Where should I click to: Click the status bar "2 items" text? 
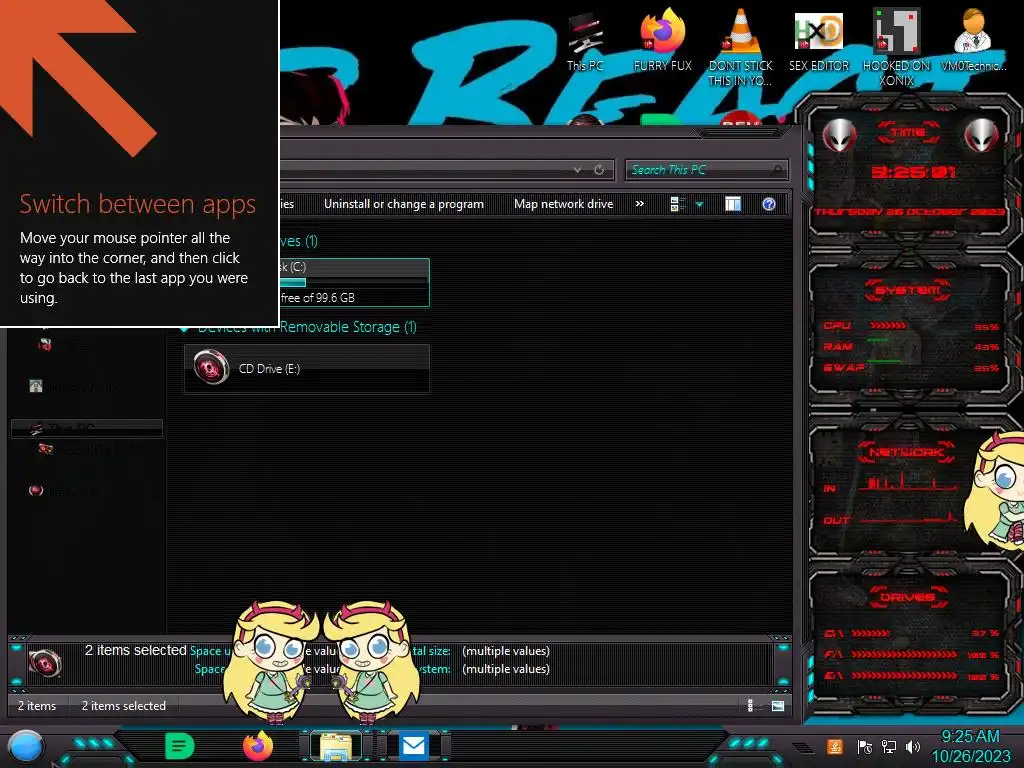[37, 706]
